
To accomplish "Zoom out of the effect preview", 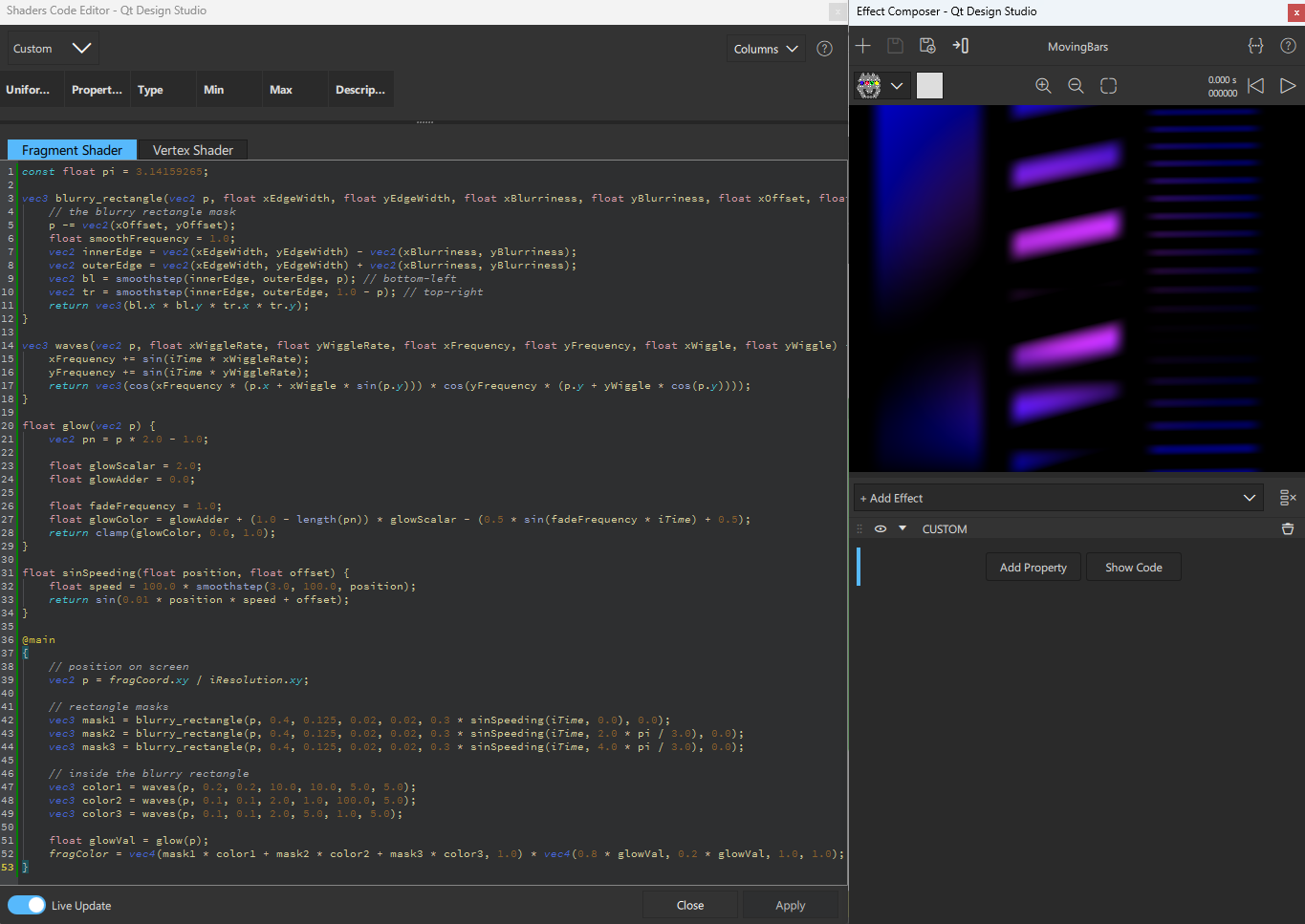I will point(1076,85).
